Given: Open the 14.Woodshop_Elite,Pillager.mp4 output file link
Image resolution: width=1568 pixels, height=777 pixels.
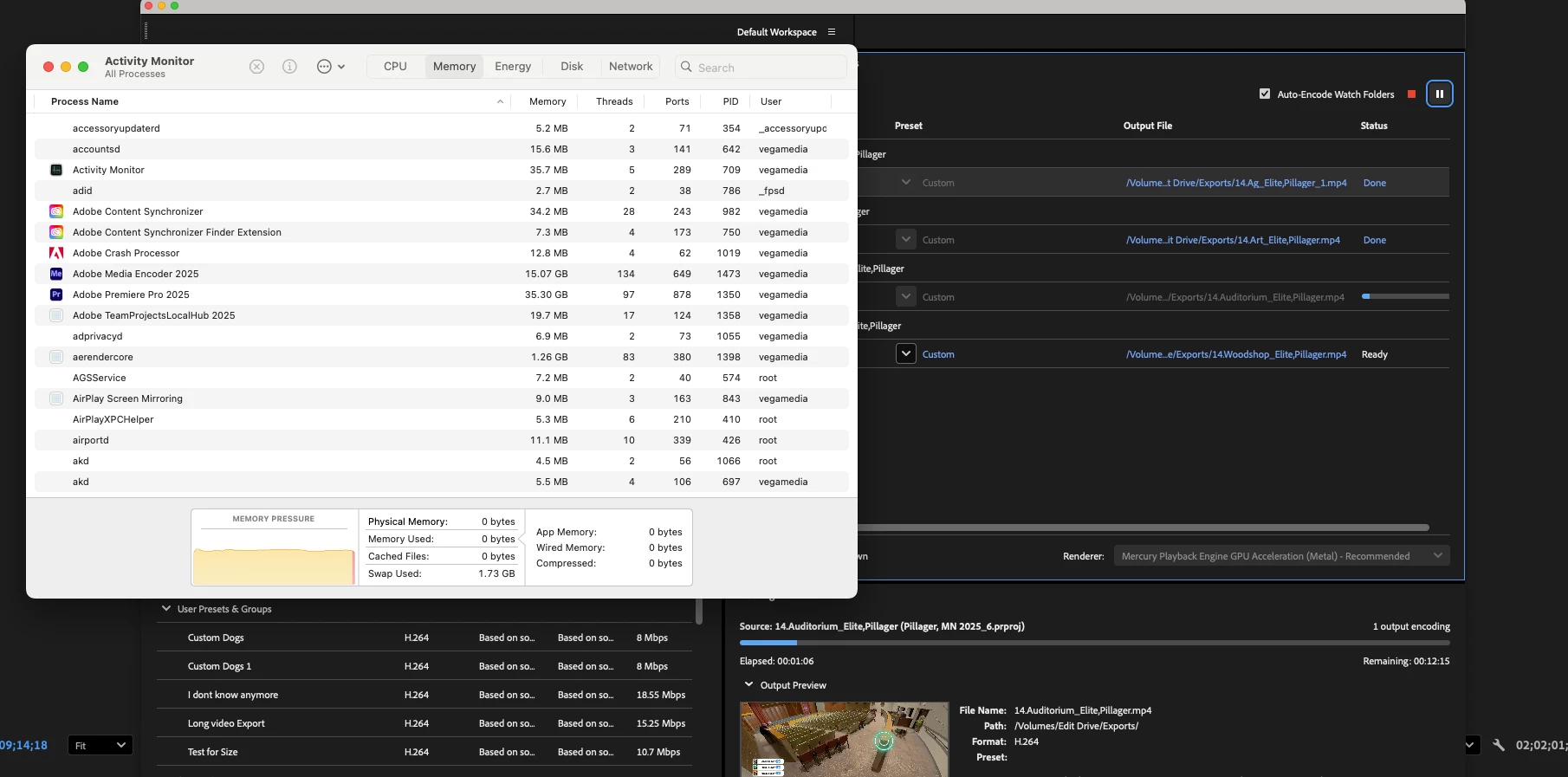Looking at the screenshot, I should pos(1236,354).
